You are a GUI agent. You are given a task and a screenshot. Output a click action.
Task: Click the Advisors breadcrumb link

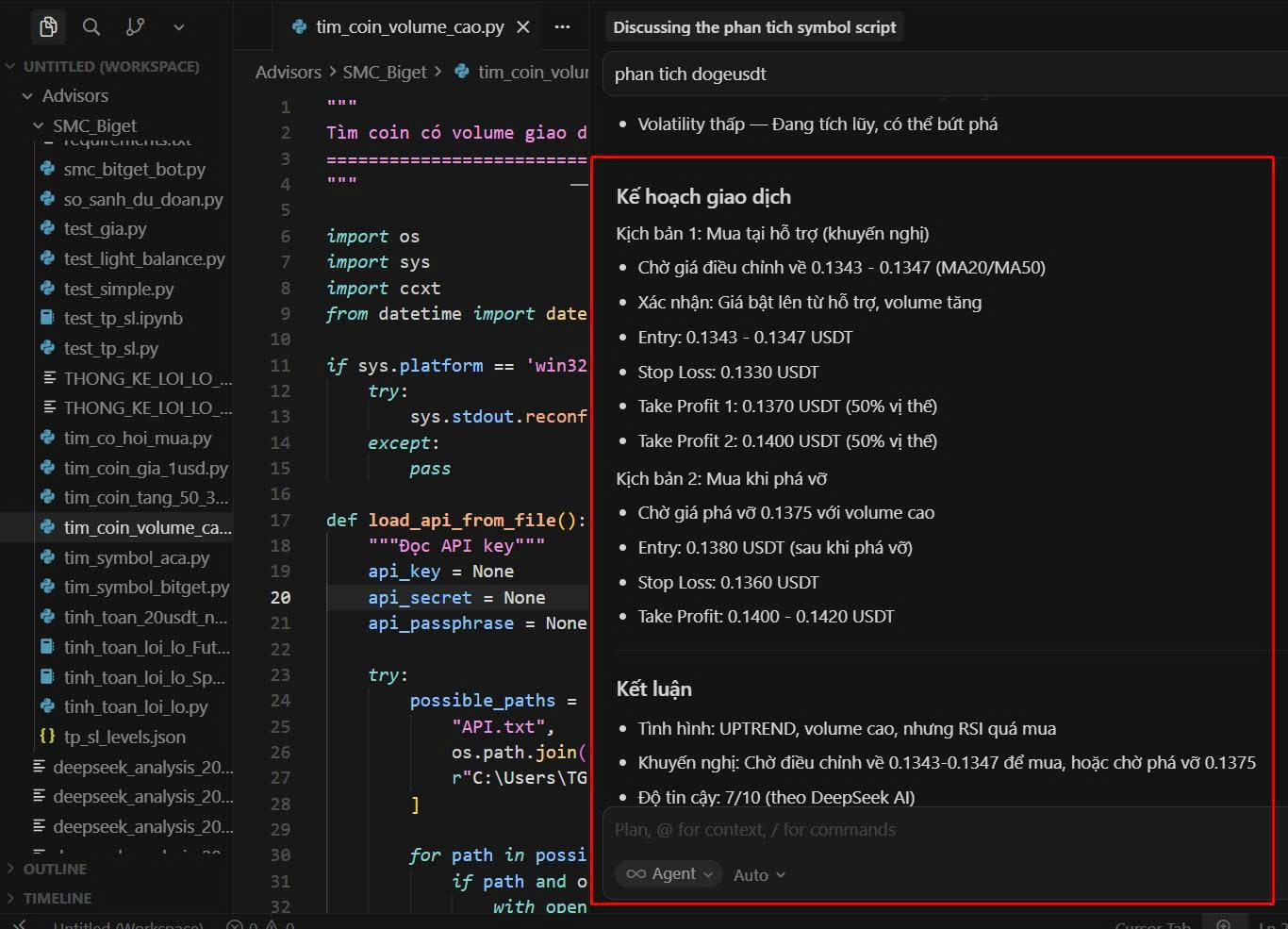click(x=288, y=73)
